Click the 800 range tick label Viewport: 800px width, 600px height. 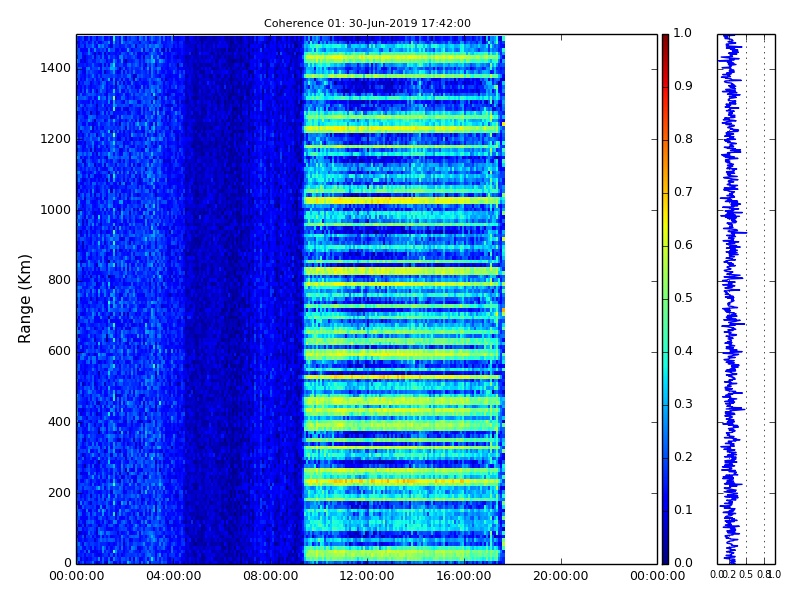(x=59, y=280)
